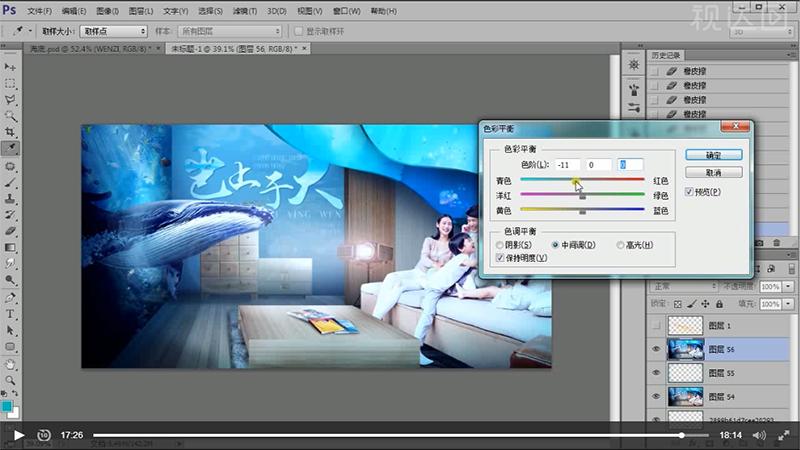Play the video
This screenshot has width=800, height=450.
click(19, 435)
